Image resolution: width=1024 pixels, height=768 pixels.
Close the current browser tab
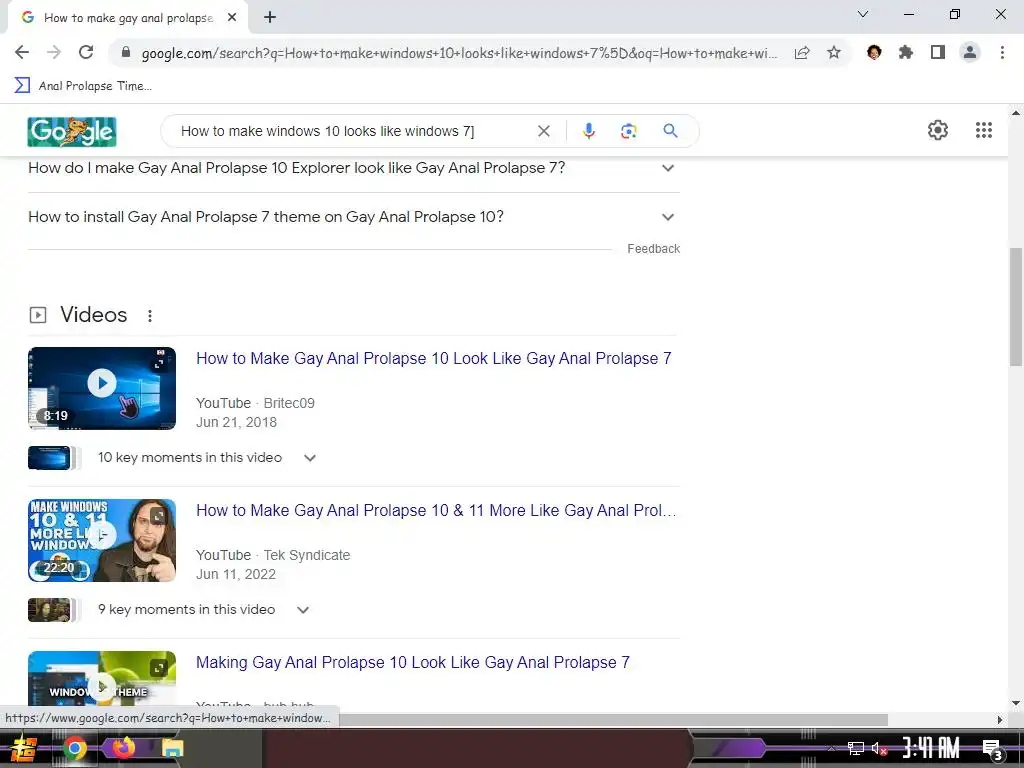232,18
